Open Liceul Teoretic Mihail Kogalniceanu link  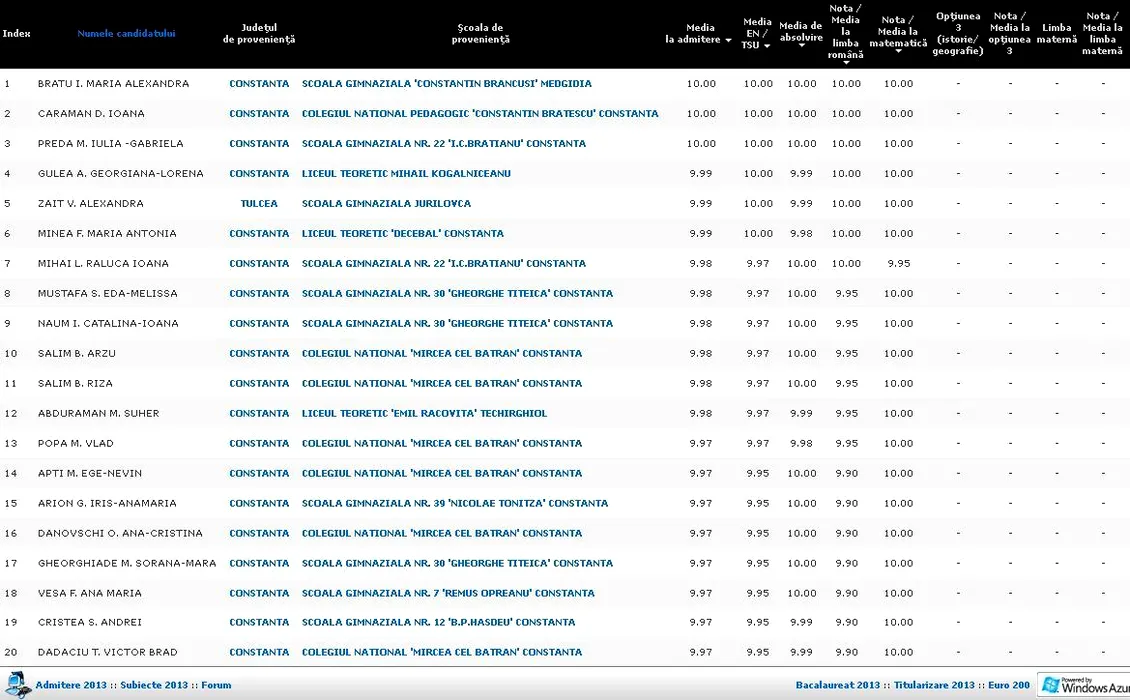(406, 174)
